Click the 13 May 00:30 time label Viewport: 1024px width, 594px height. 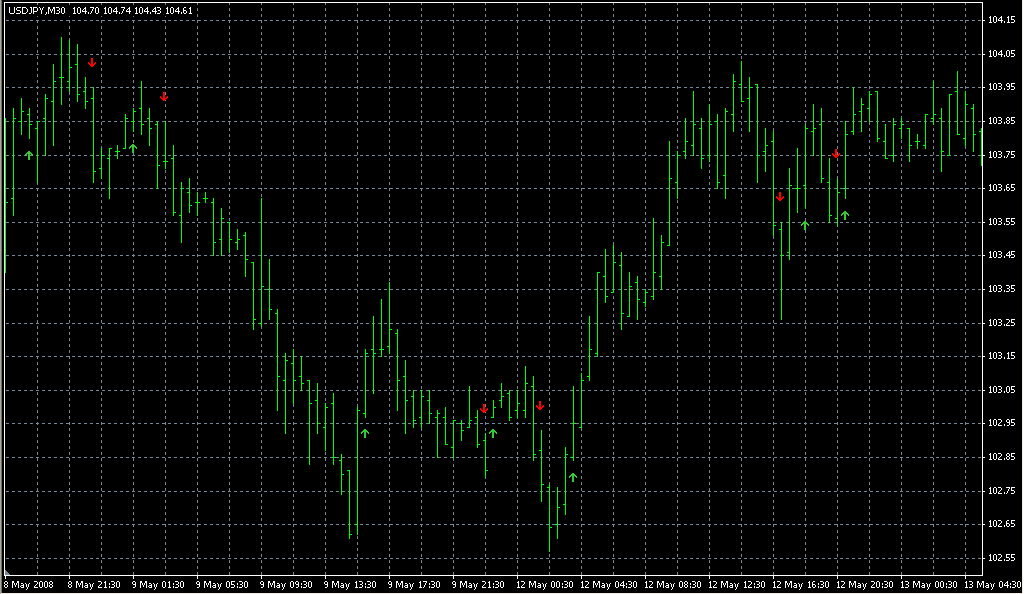click(929, 585)
